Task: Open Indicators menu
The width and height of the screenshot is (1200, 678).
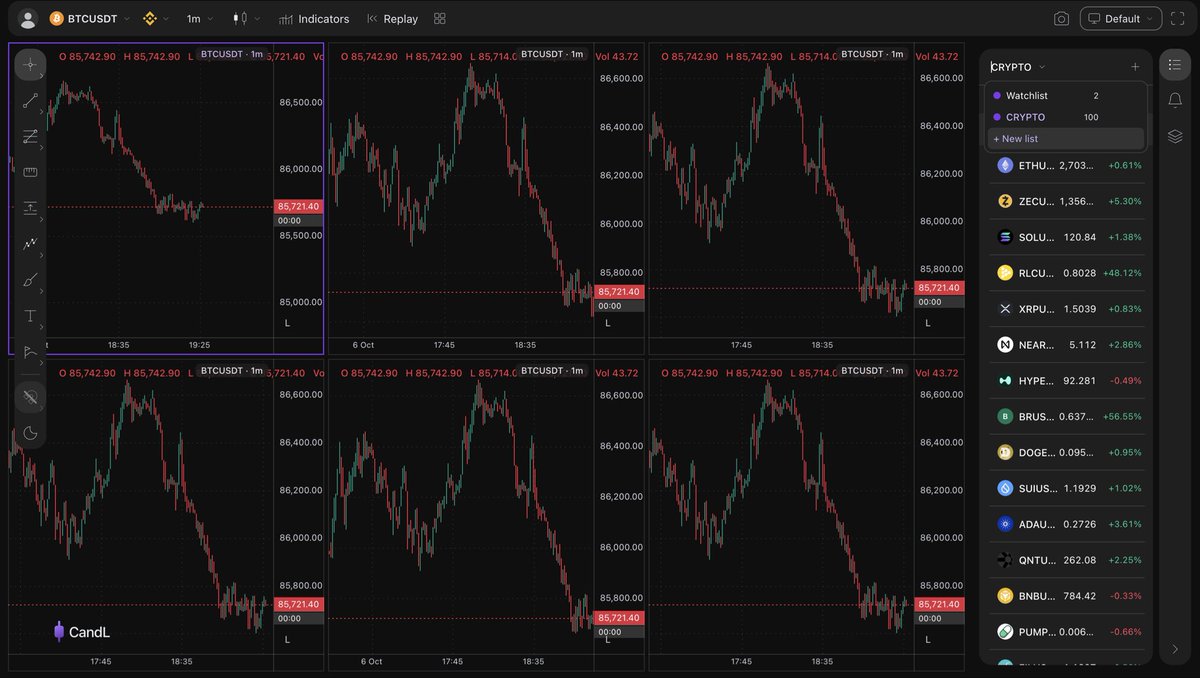Action: coord(314,19)
